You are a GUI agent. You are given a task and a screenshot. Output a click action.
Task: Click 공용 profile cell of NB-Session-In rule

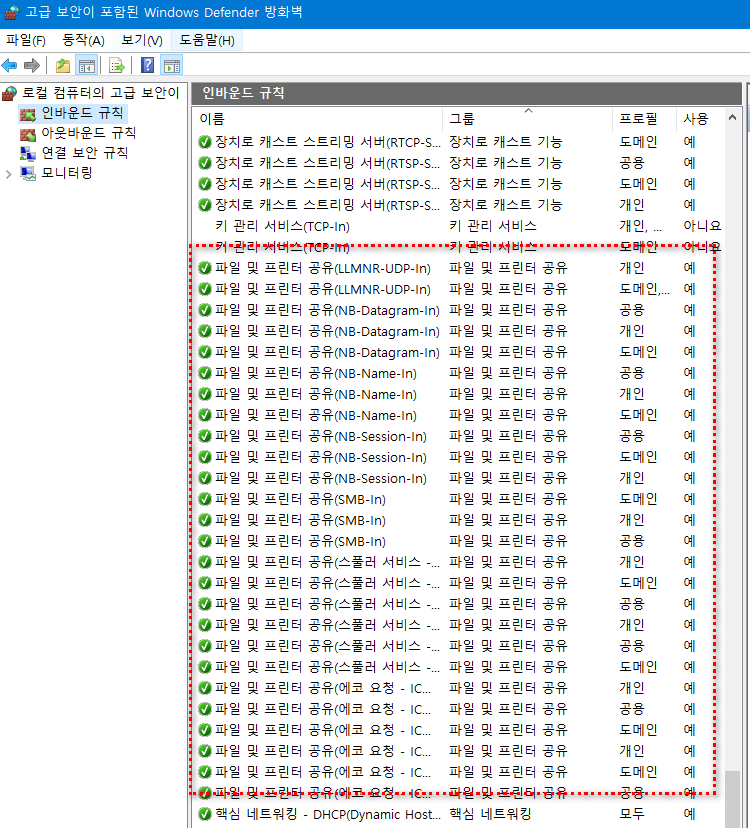(632, 436)
